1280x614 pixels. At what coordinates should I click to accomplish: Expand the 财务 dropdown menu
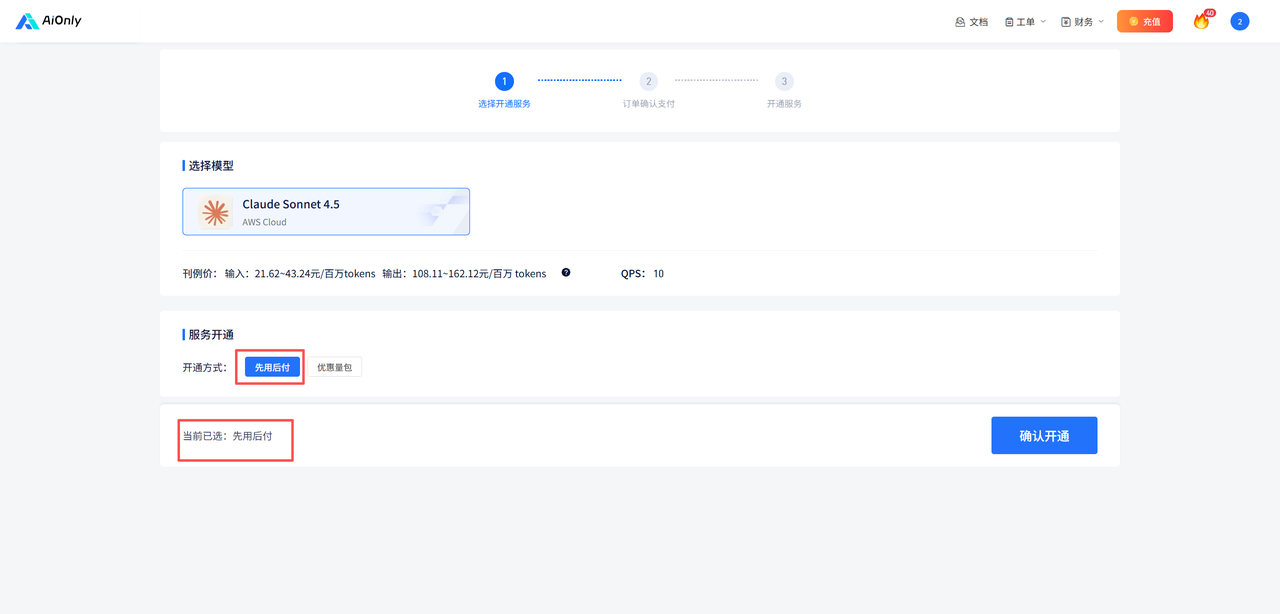tap(1082, 21)
